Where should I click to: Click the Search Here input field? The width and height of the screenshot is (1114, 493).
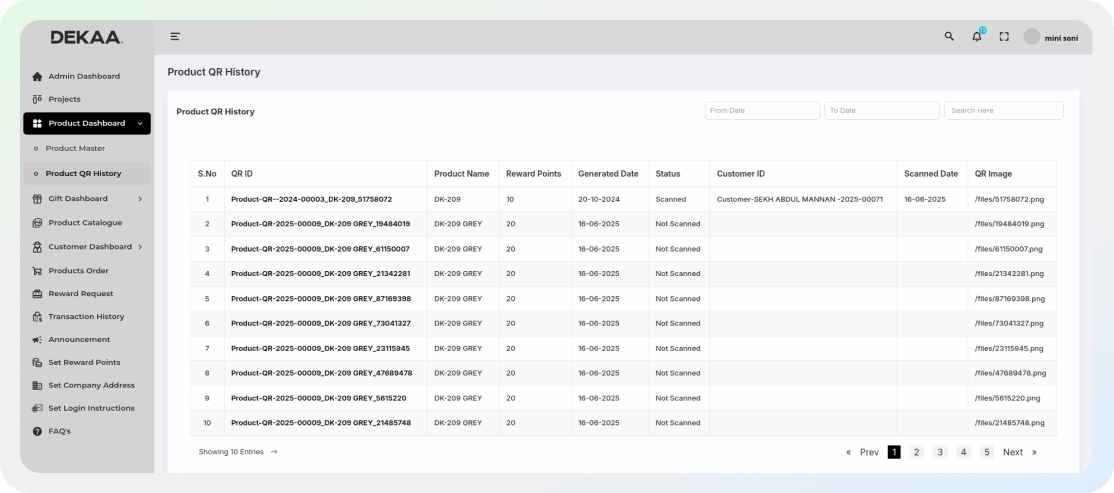click(1004, 111)
